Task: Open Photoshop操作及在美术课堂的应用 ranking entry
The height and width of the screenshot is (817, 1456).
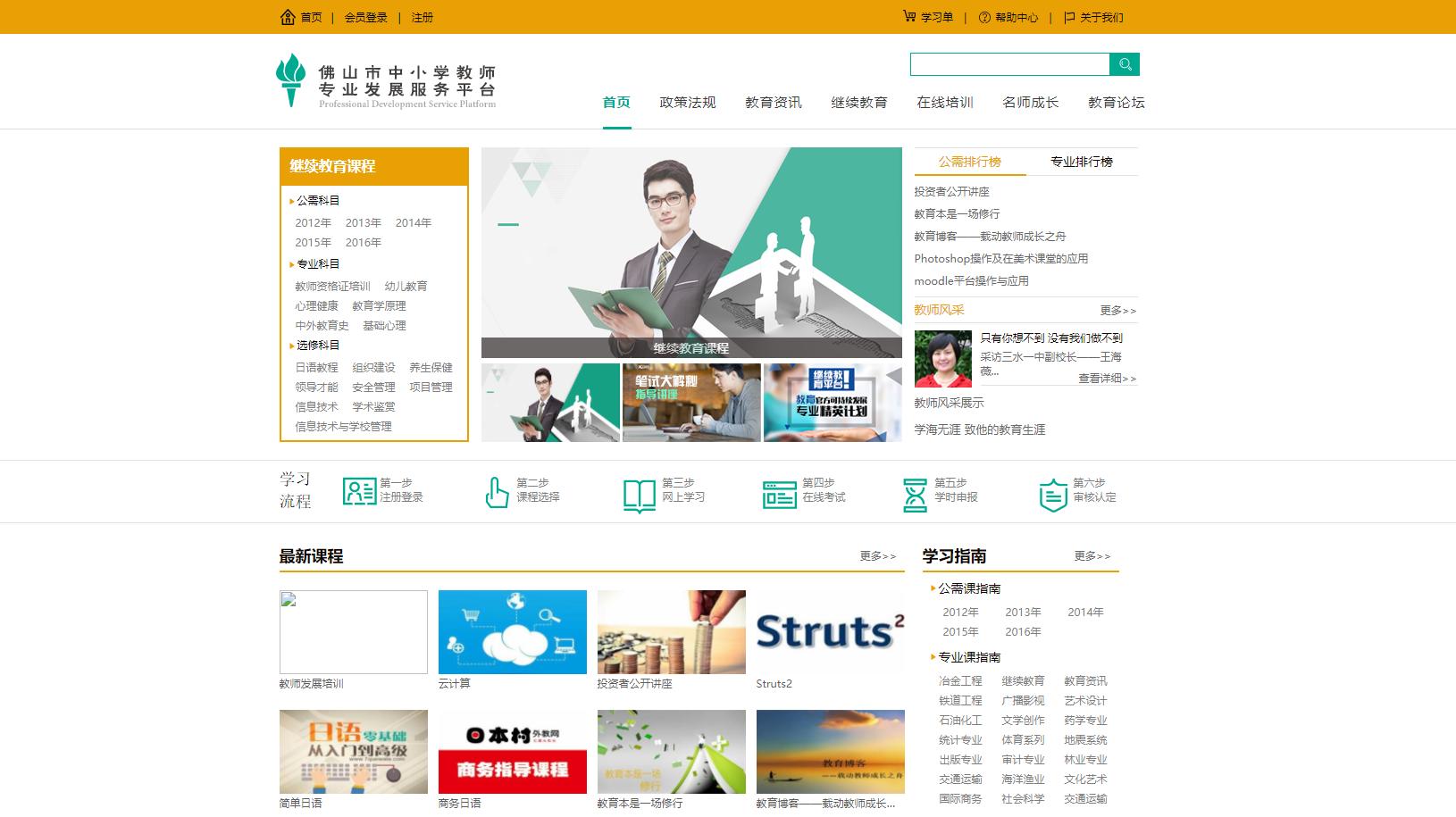Action: (x=1000, y=259)
